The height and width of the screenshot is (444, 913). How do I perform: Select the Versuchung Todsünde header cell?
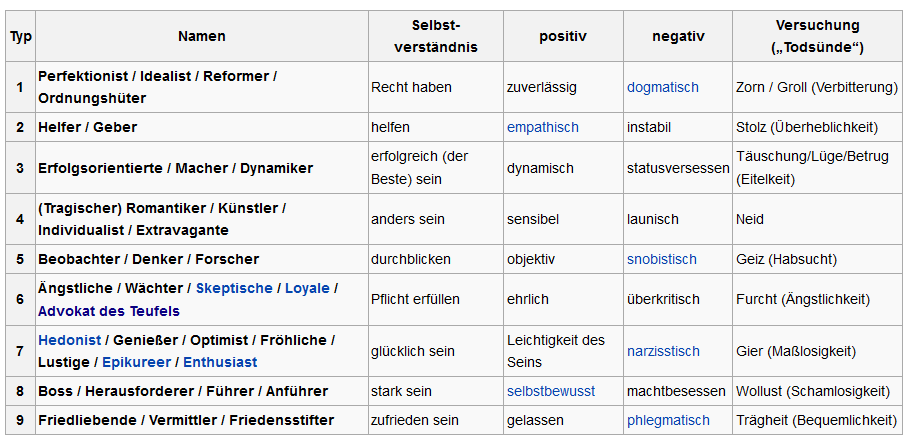pos(818,36)
